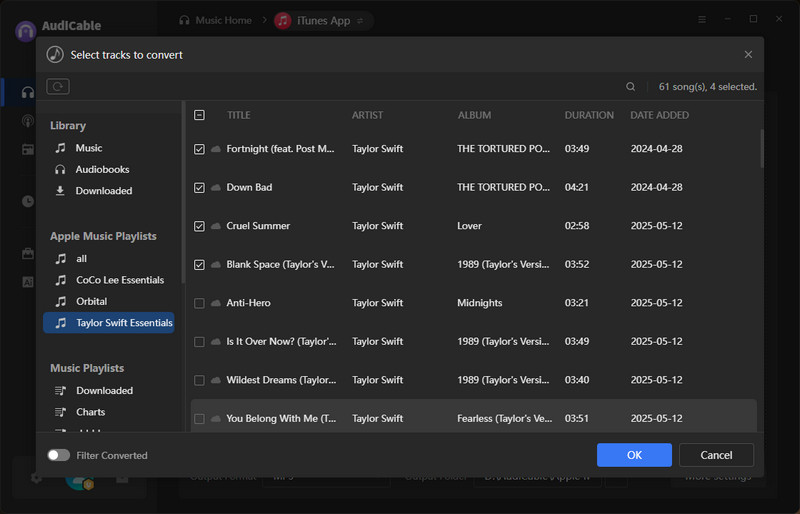The width and height of the screenshot is (800, 514).
Task: Click the cloud icon beside Blank Space
Action: pyautogui.click(x=216, y=264)
